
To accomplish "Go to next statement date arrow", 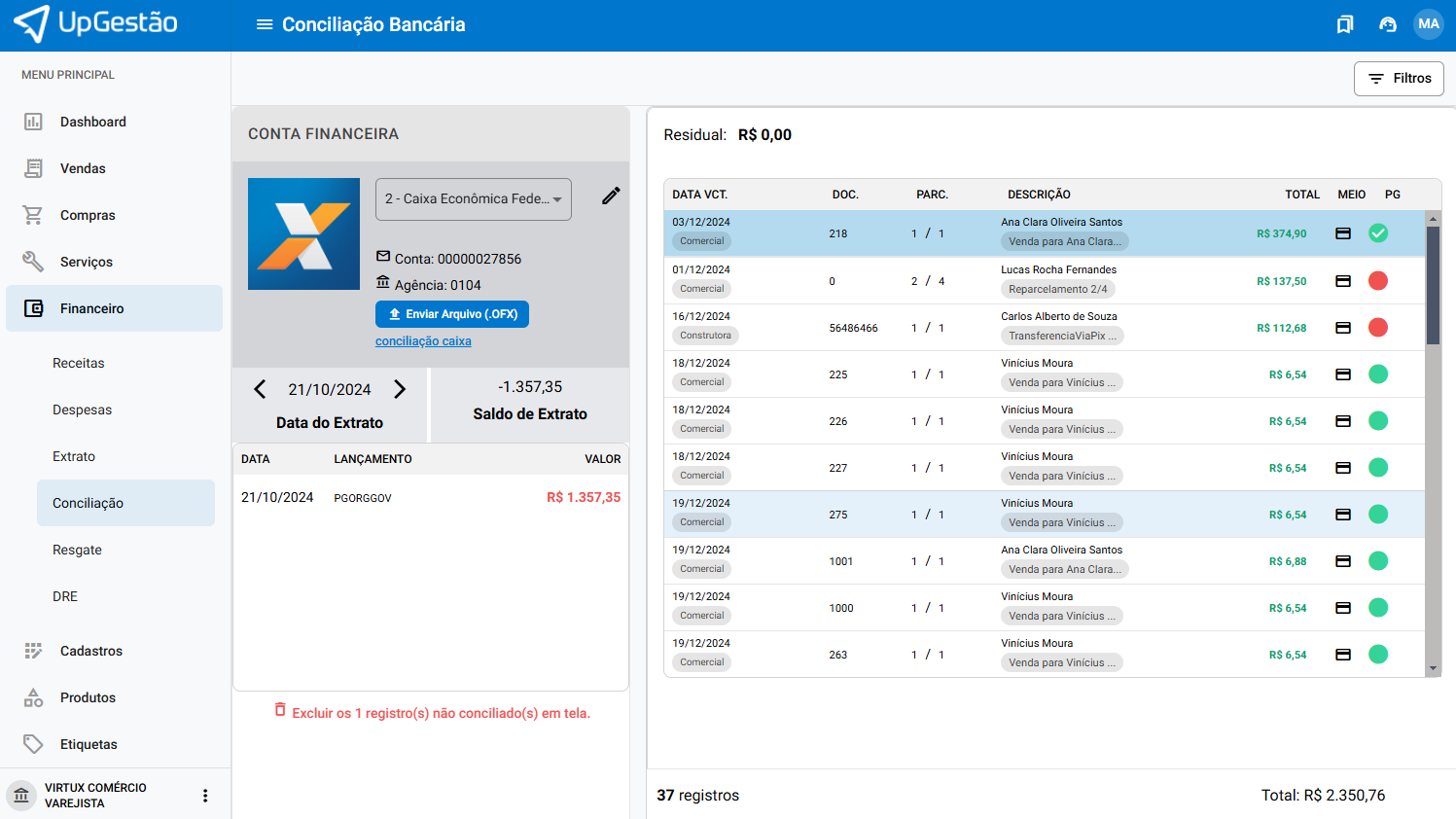I will 400,389.
